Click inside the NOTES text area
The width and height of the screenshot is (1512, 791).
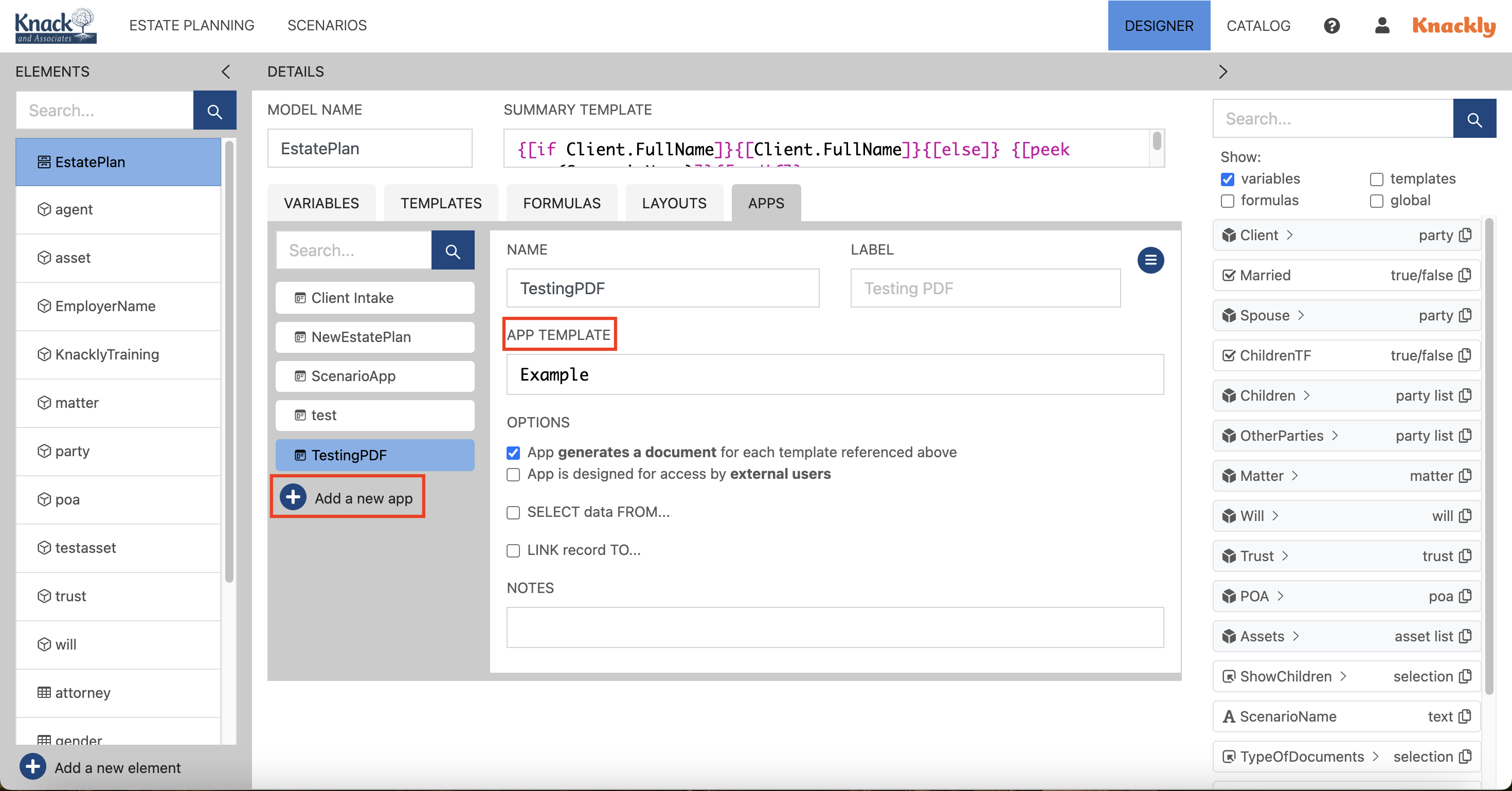tap(834, 627)
